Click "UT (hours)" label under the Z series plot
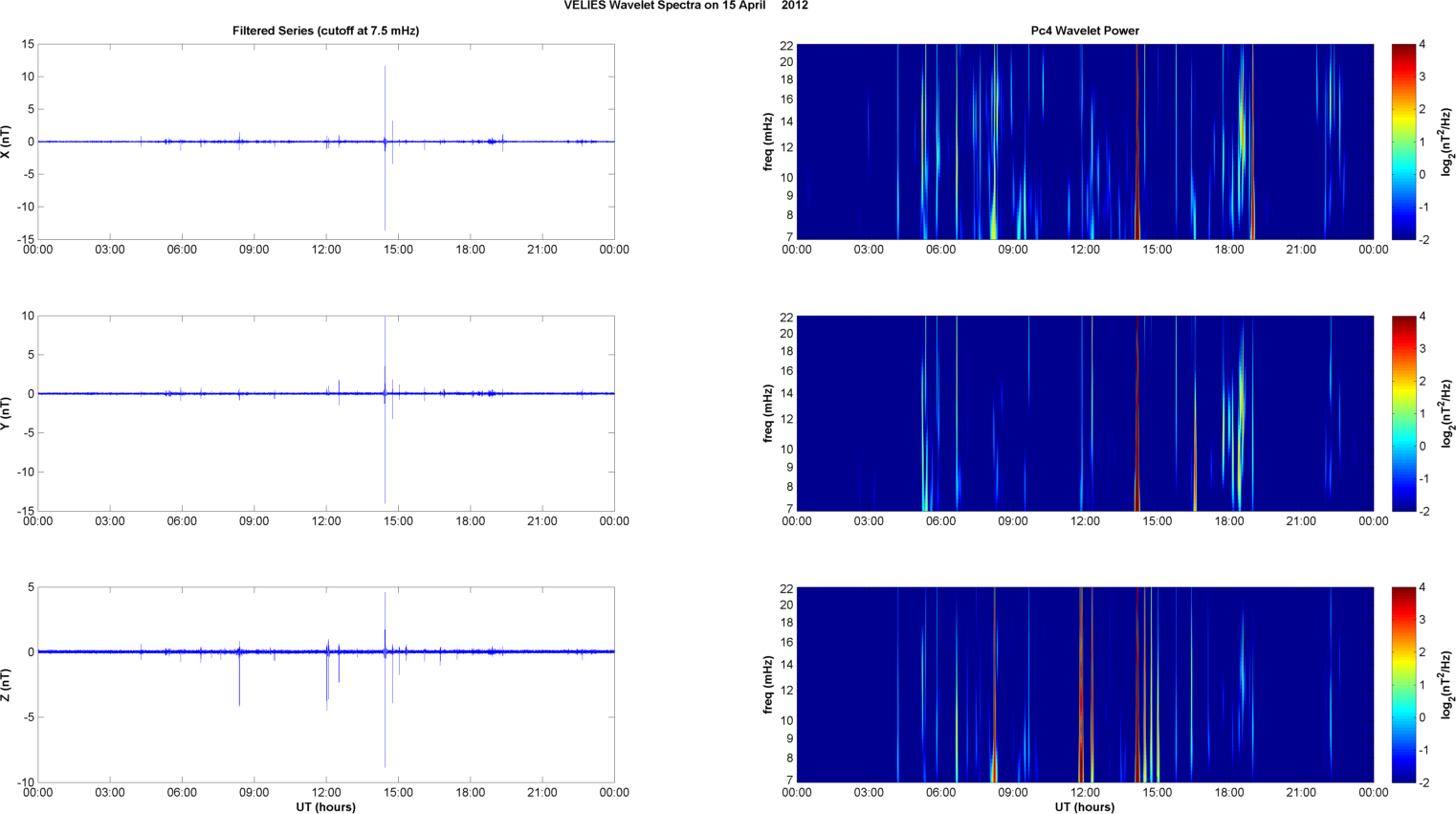 [325, 806]
